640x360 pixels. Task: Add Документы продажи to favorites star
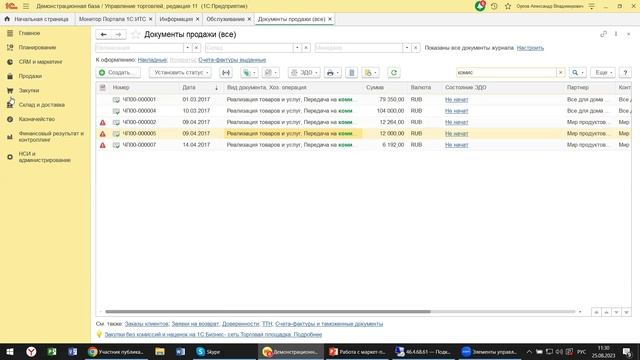136,35
